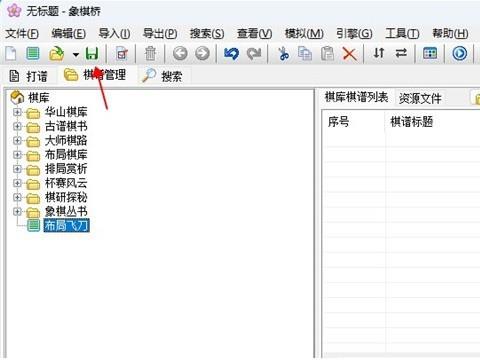Open the 模拟(M) menu
The width and height of the screenshot is (480, 360).
click(304, 33)
